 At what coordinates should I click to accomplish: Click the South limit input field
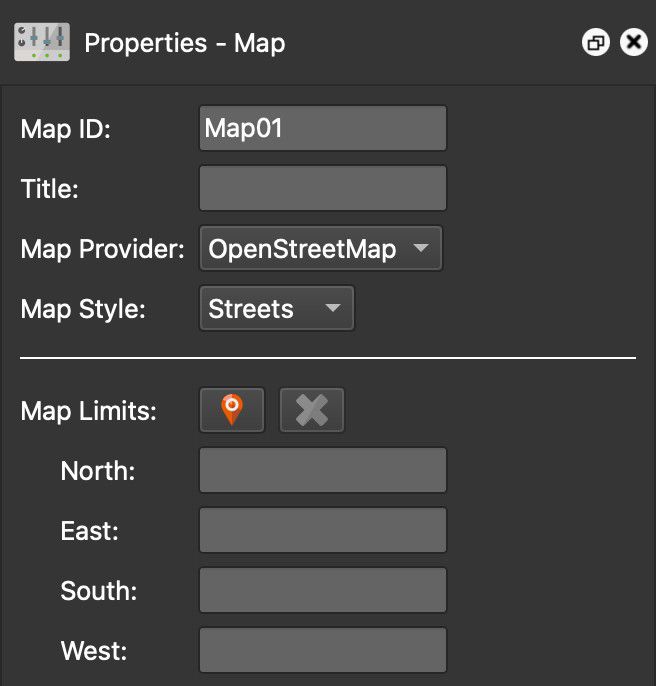(323, 590)
